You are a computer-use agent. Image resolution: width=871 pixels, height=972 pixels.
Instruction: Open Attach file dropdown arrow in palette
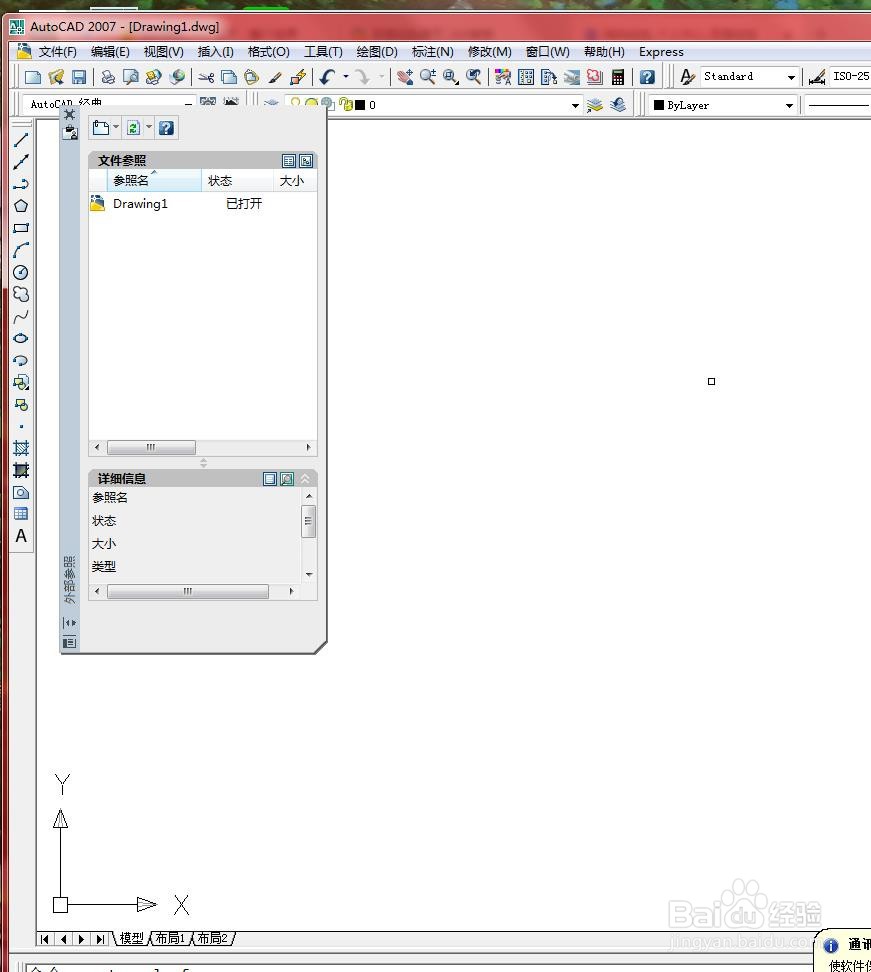point(116,128)
